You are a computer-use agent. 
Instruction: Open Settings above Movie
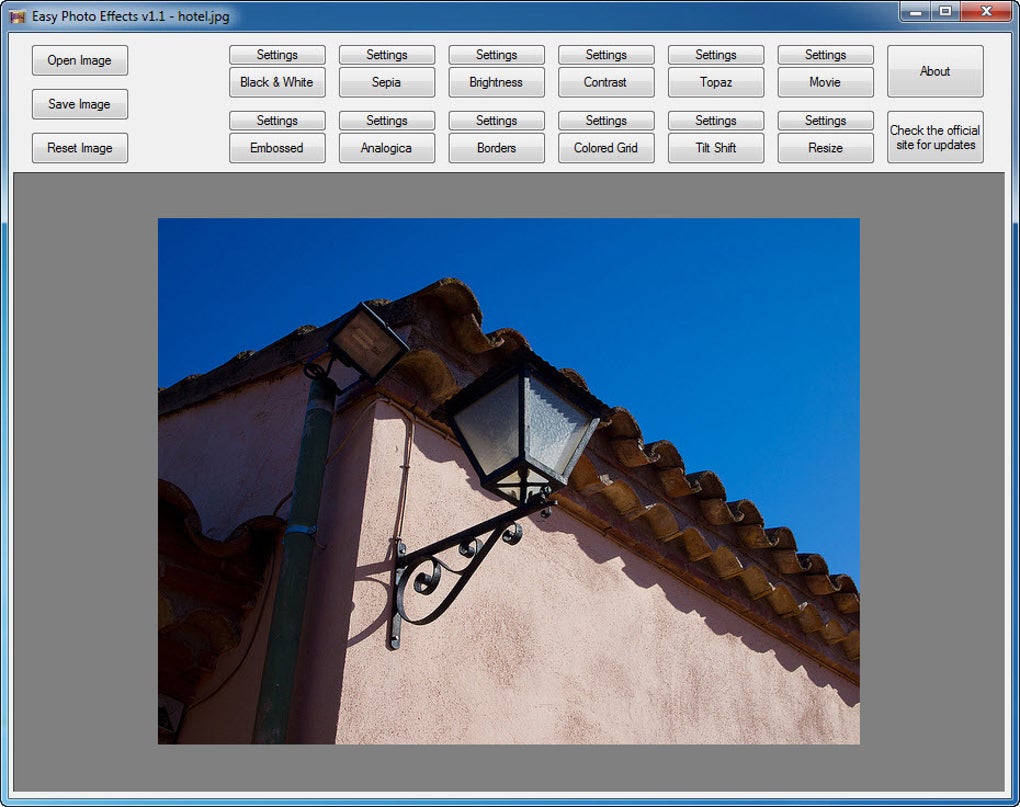point(825,55)
